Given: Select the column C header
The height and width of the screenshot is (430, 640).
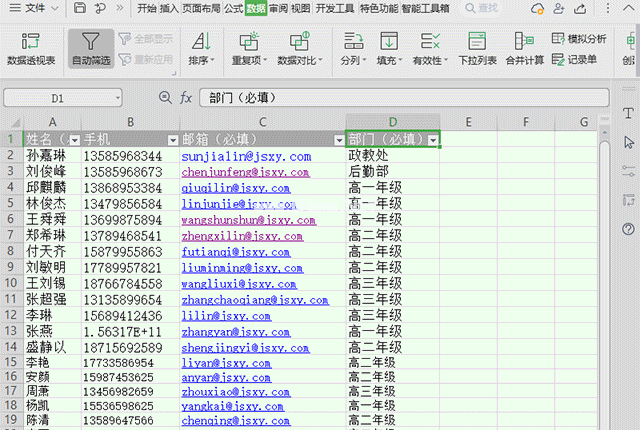Looking at the screenshot, I should (262, 122).
